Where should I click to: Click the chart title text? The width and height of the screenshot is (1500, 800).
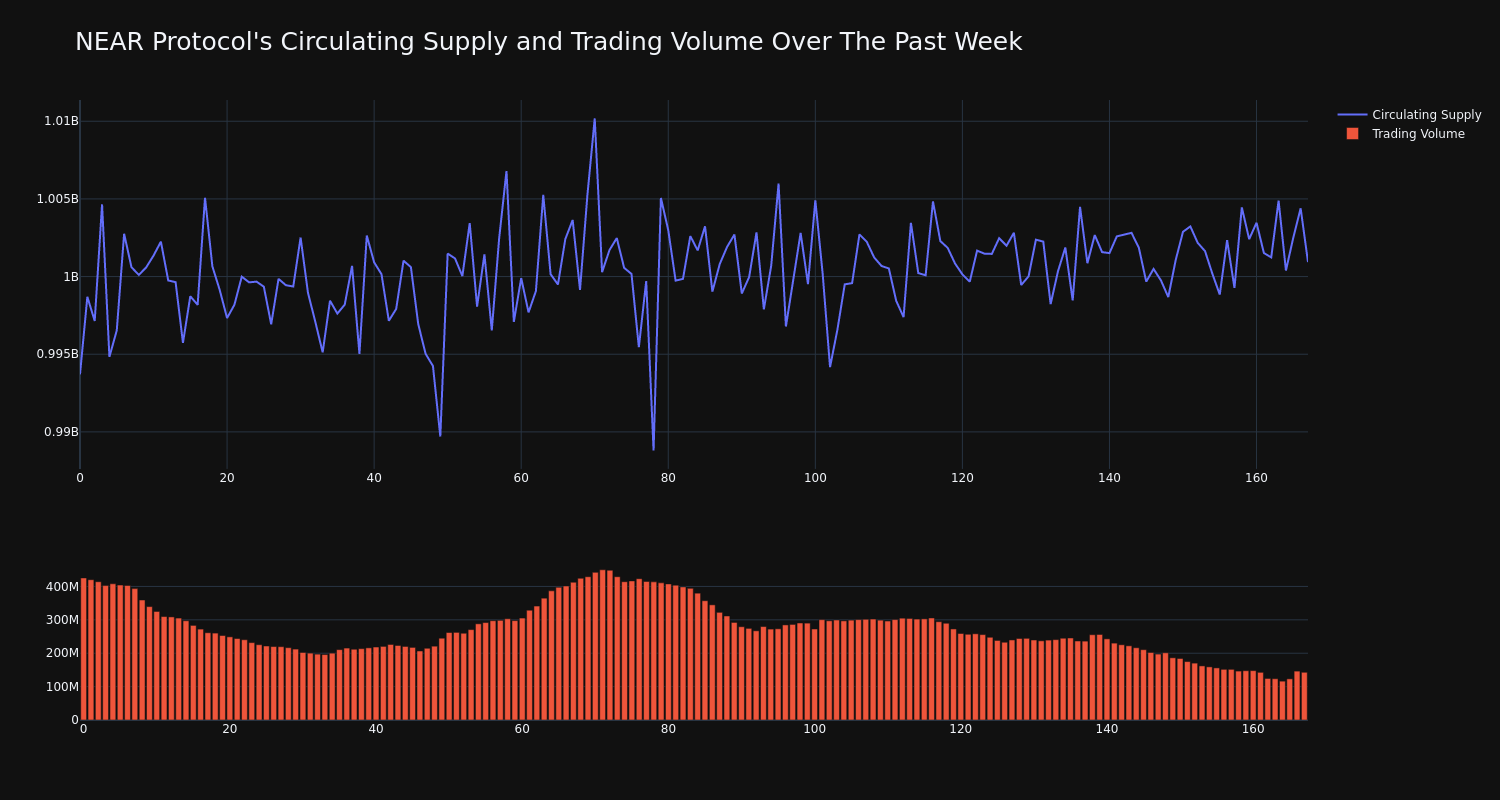(x=548, y=42)
